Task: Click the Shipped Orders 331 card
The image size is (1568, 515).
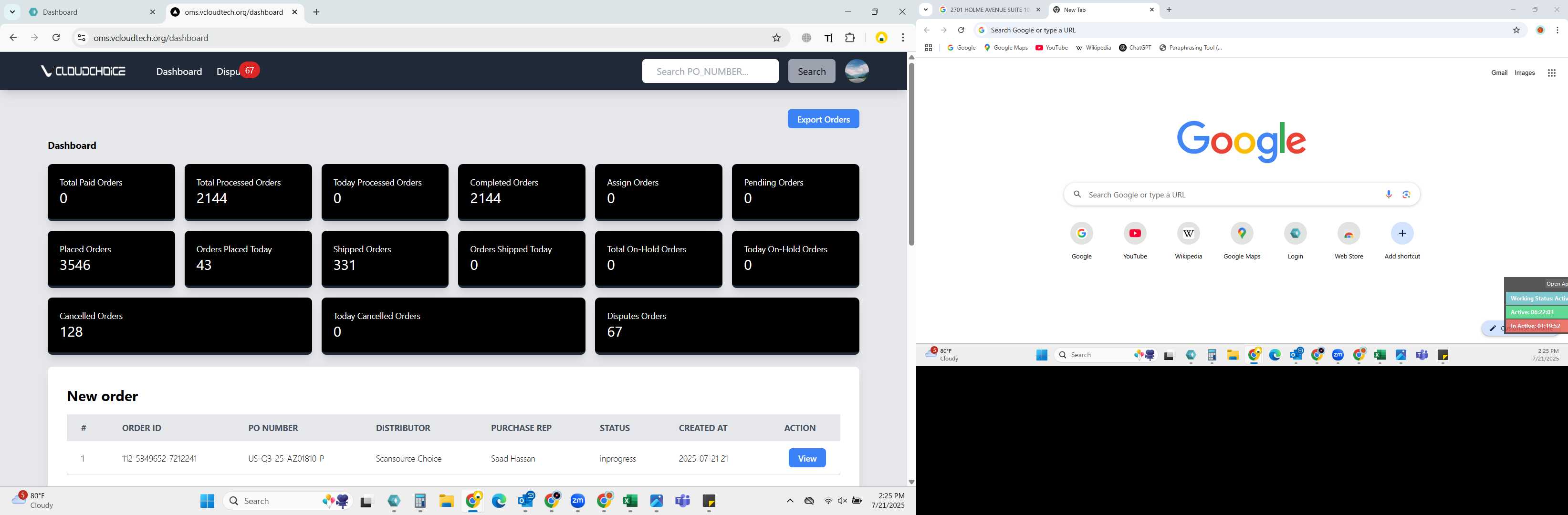Action: point(385,259)
